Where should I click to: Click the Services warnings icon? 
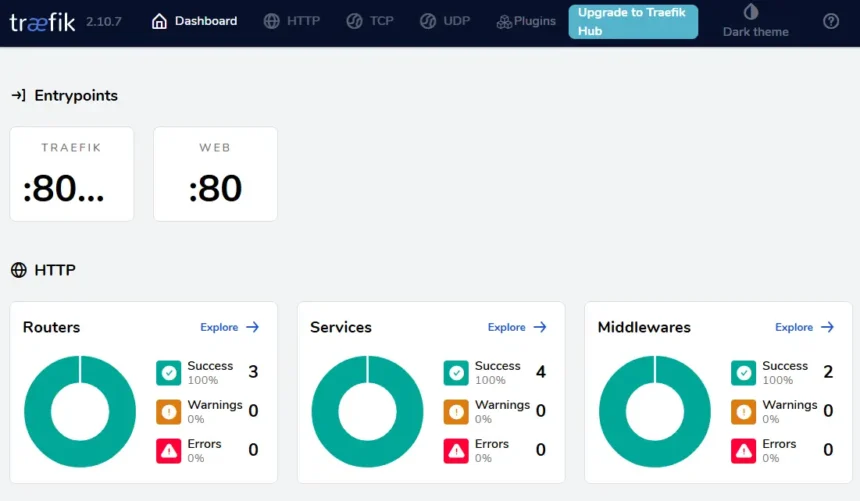pos(456,412)
